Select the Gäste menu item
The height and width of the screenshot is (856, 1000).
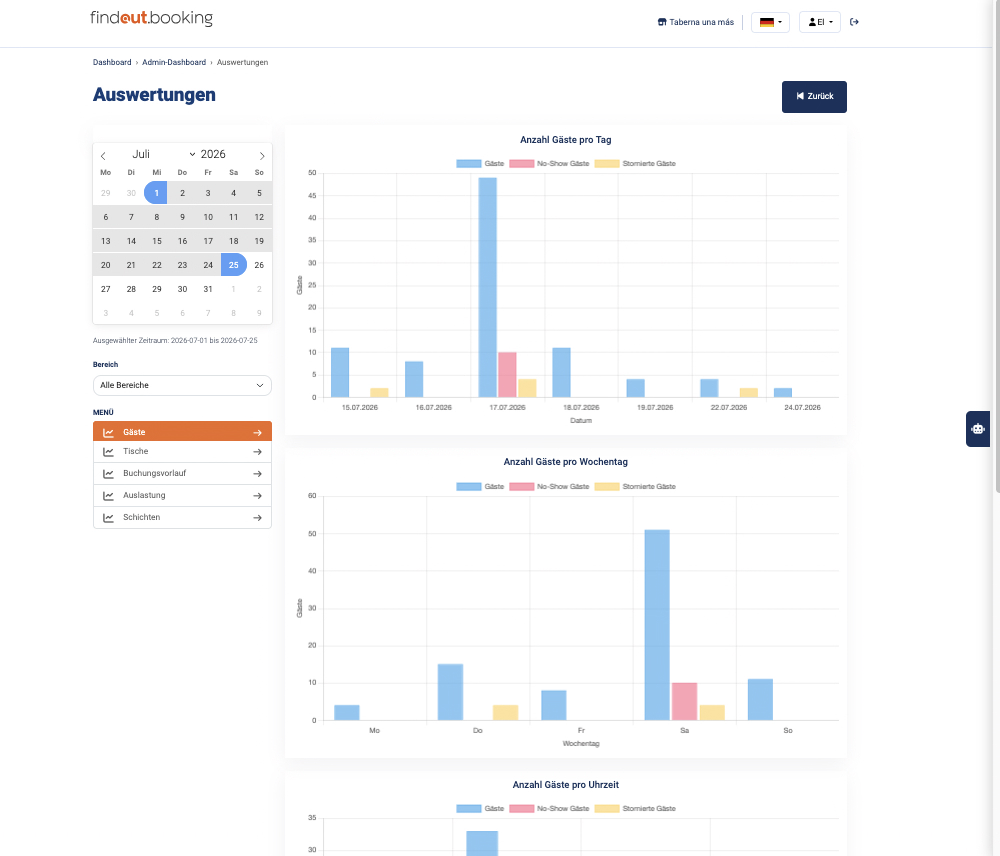[182, 432]
